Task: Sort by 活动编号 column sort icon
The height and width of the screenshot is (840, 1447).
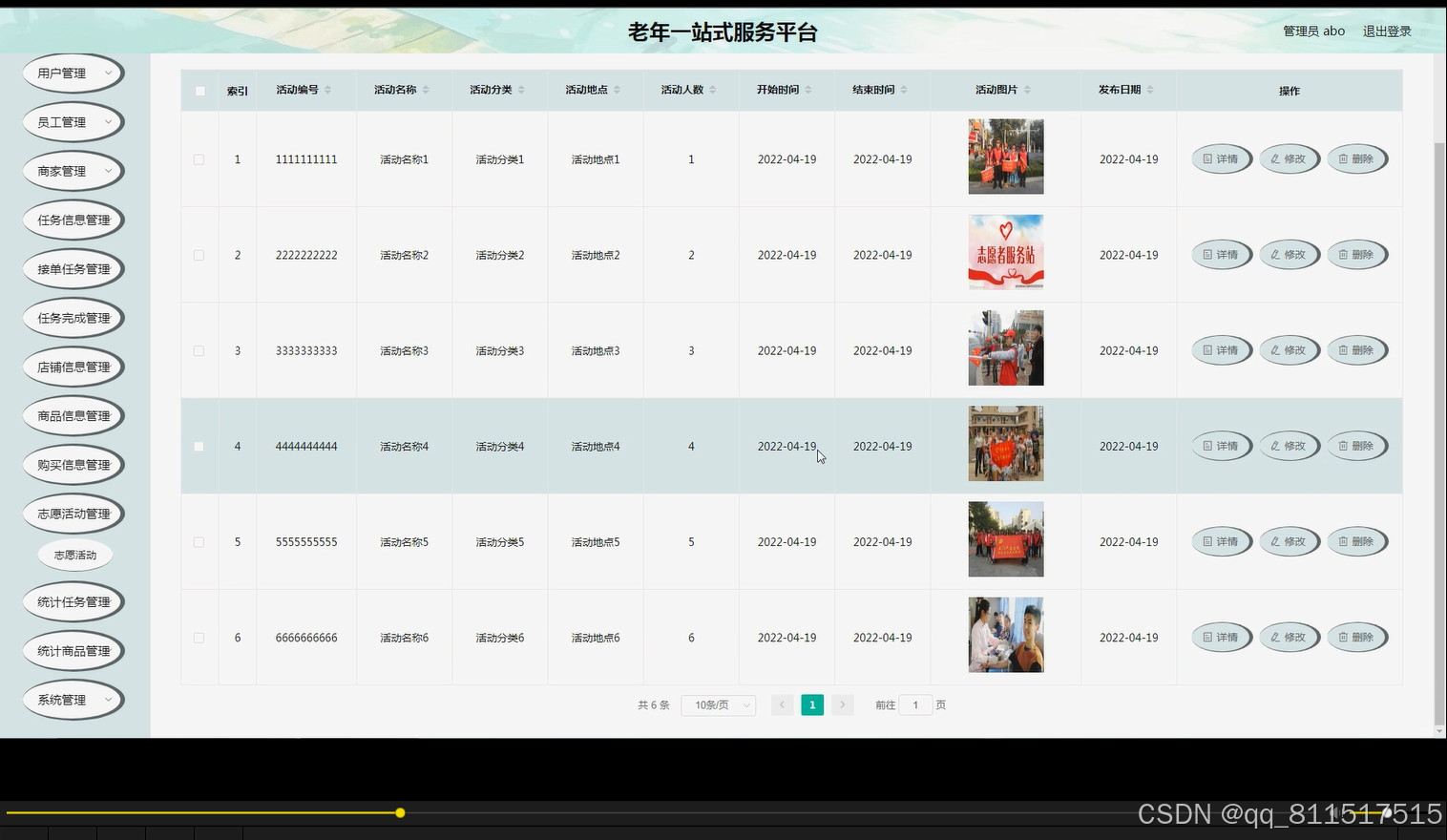Action: [x=327, y=90]
